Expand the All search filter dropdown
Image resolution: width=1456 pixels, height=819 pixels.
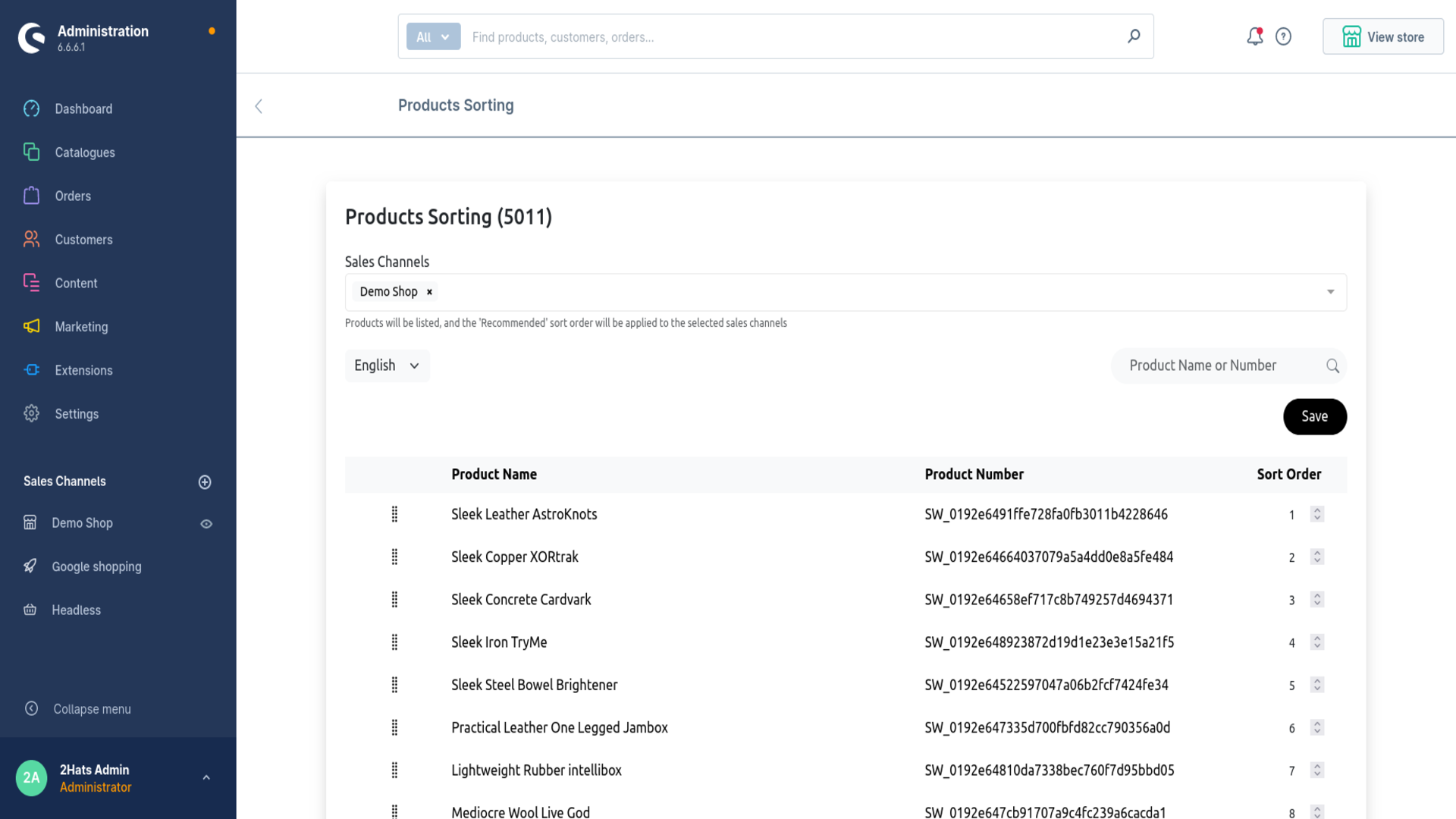pyautogui.click(x=432, y=37)
